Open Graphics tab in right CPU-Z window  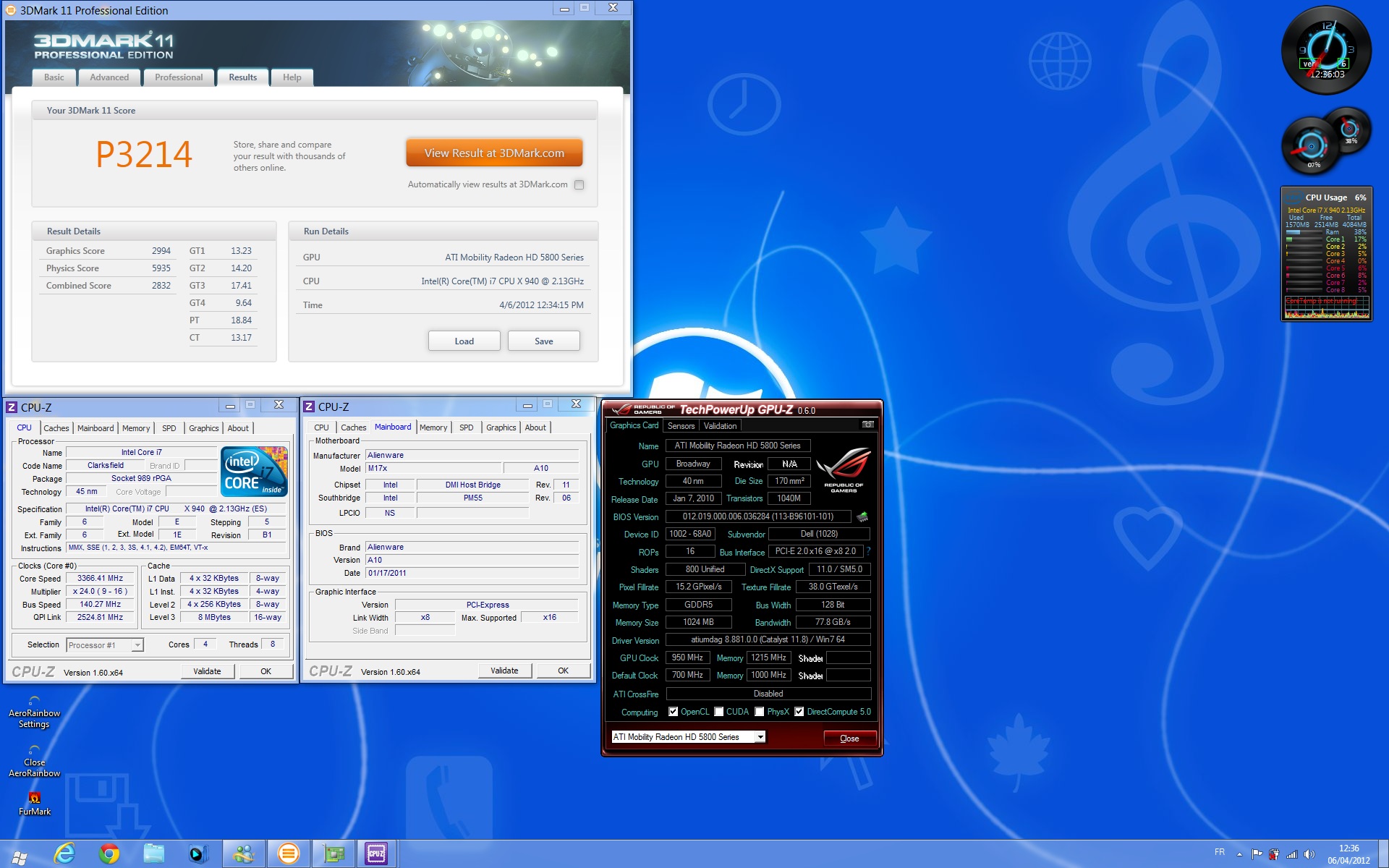[501, 427]
